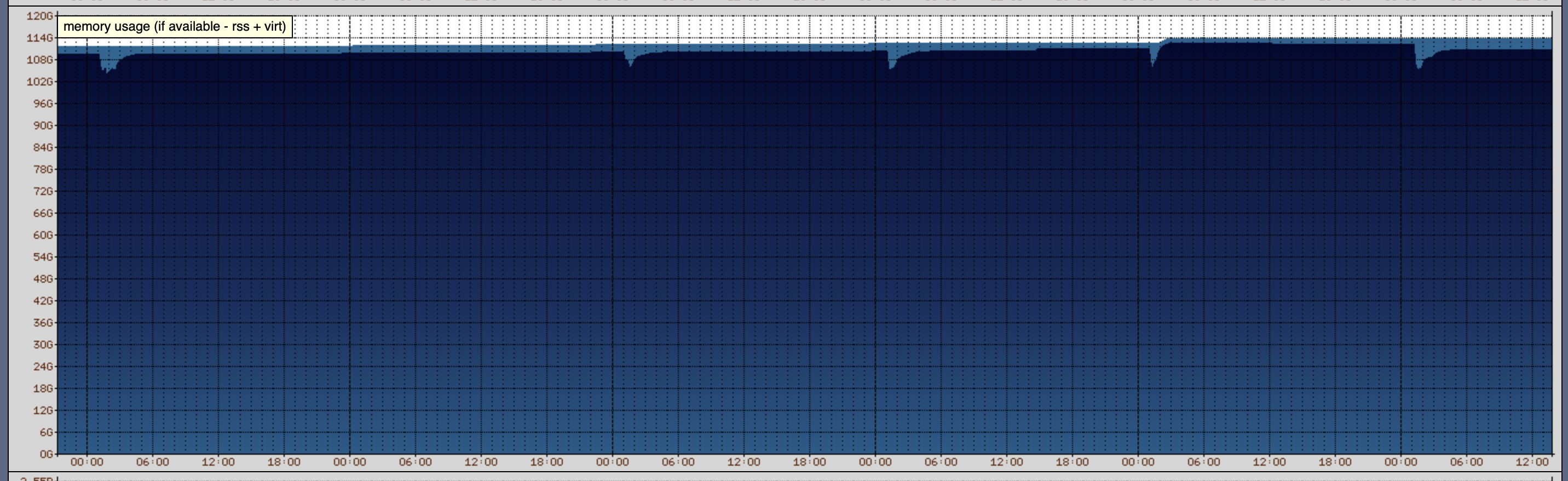Select the 24G y-axis label
Screen dimensions: 1568x481
(43, 367)
